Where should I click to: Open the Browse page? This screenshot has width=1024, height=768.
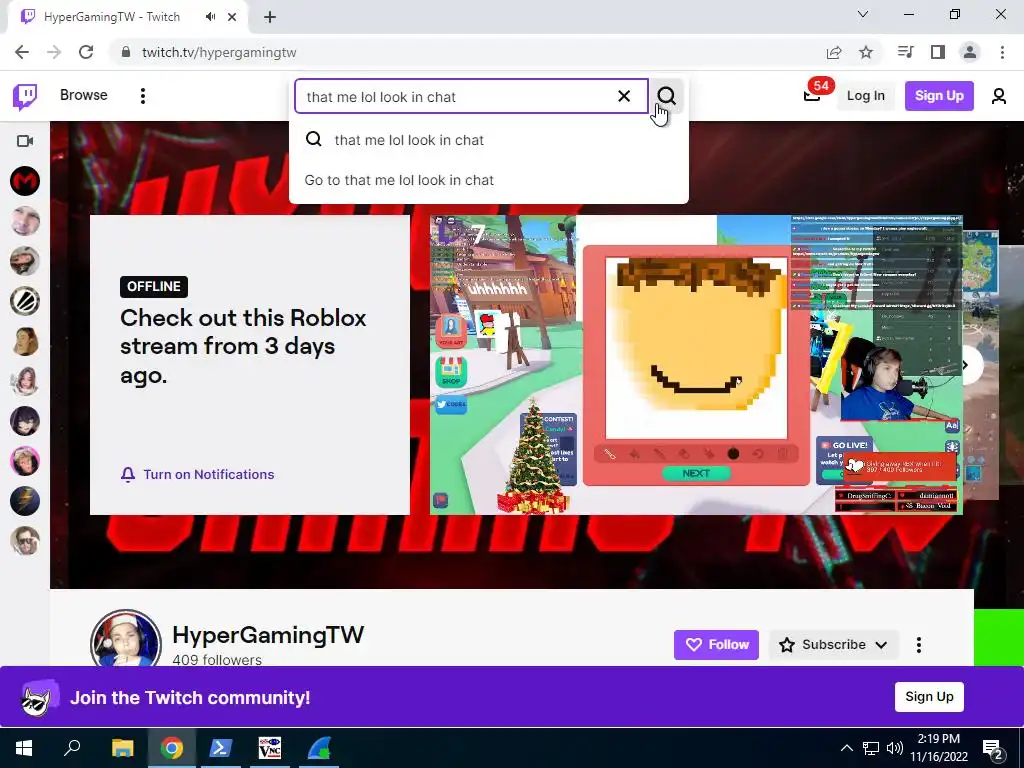tap(84, 95)
